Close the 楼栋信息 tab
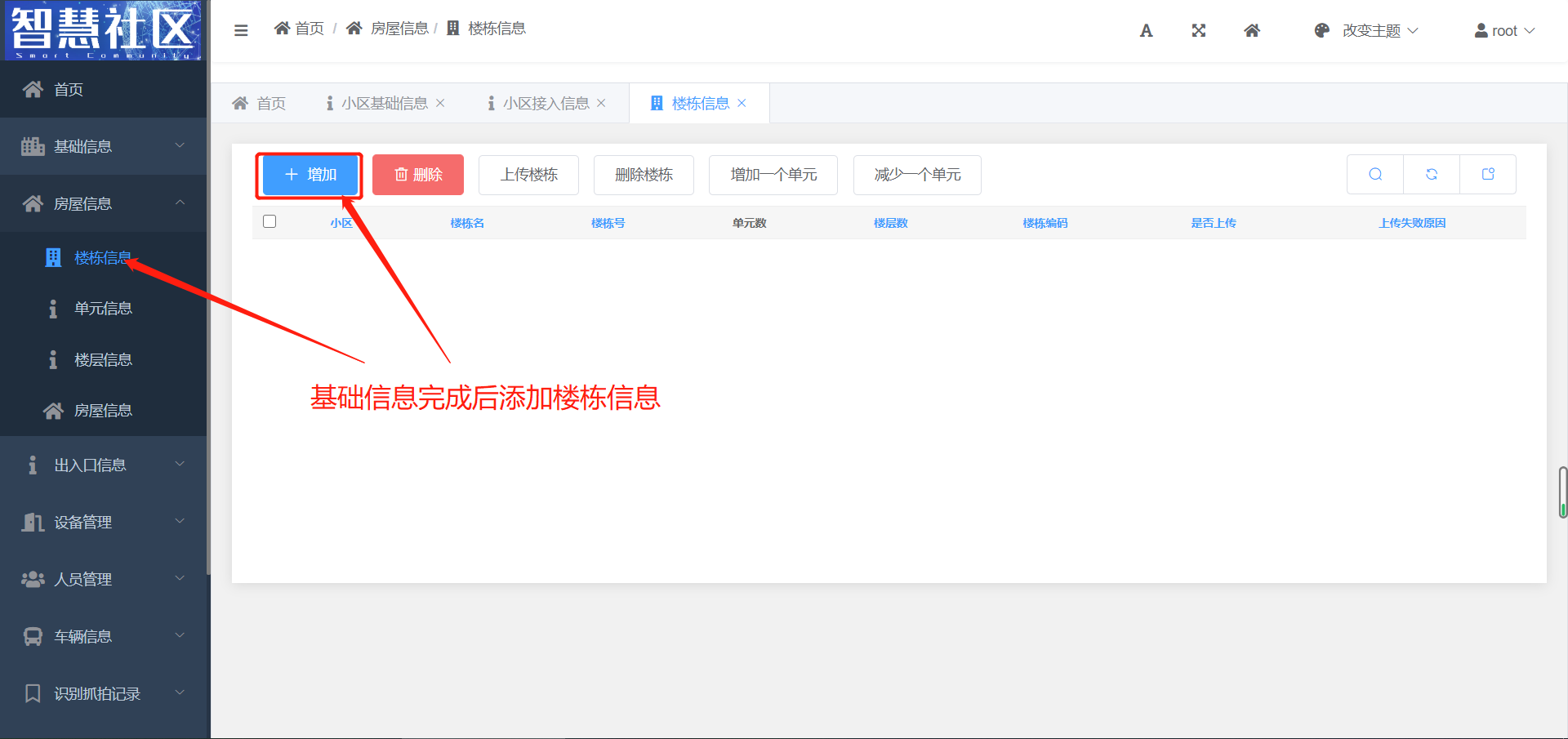The height and width of the screenshot is (739, 1568). pos(742,104)
